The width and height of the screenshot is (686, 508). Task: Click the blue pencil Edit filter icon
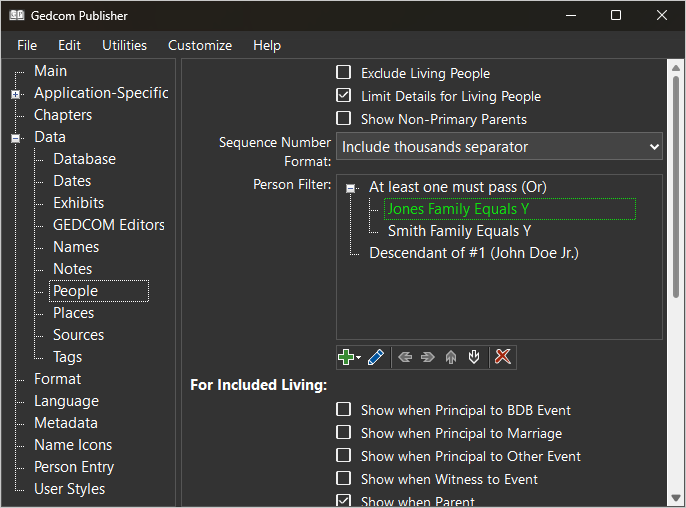tap(376, 357)
